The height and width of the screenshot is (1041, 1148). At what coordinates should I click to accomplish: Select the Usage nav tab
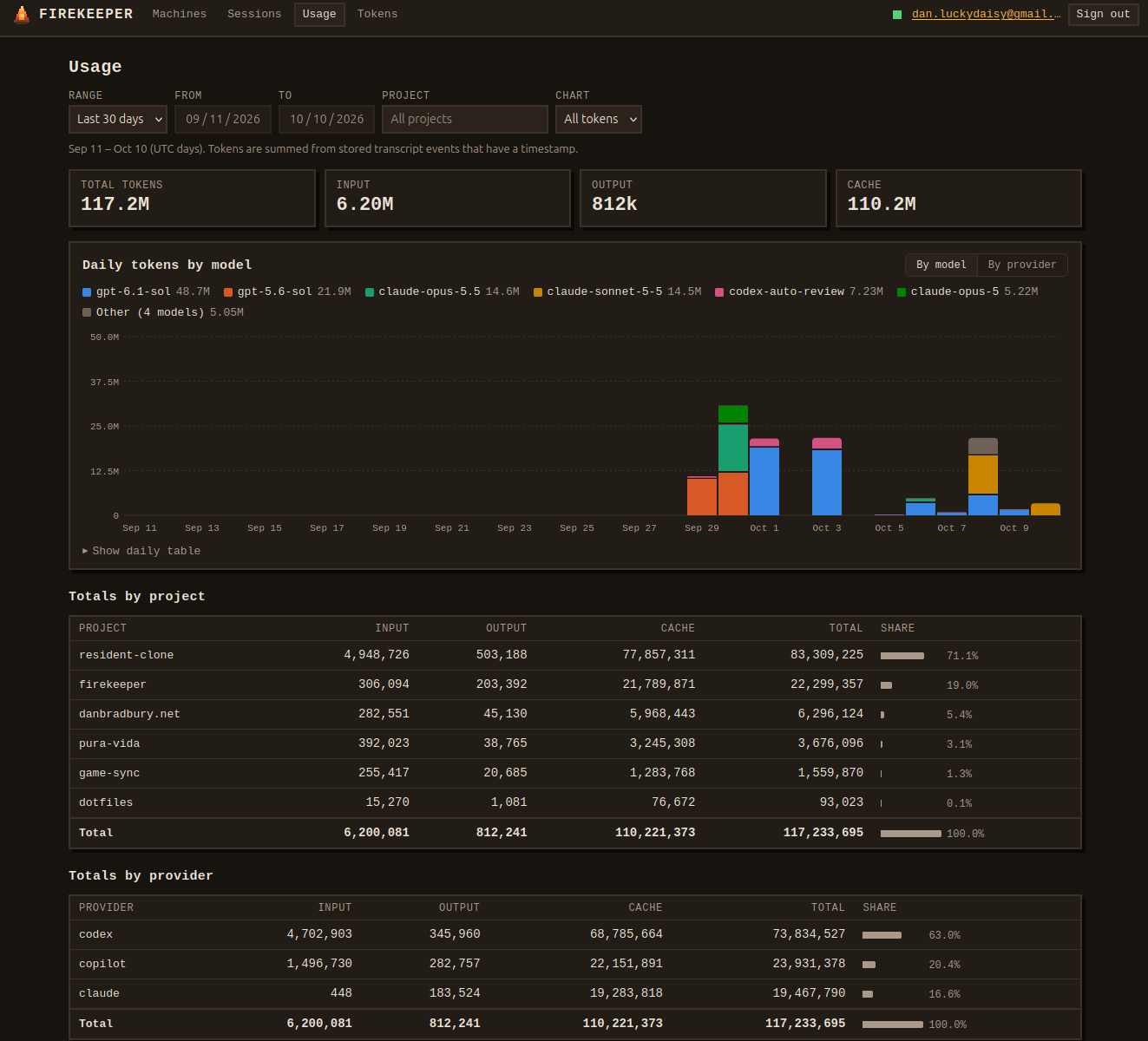pyautogui.click(x=319, y=14)
